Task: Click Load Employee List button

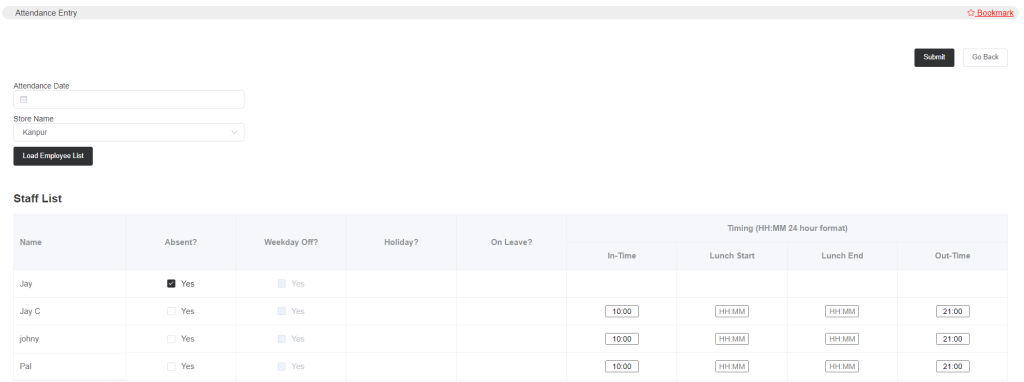Action: coord(53,156)
